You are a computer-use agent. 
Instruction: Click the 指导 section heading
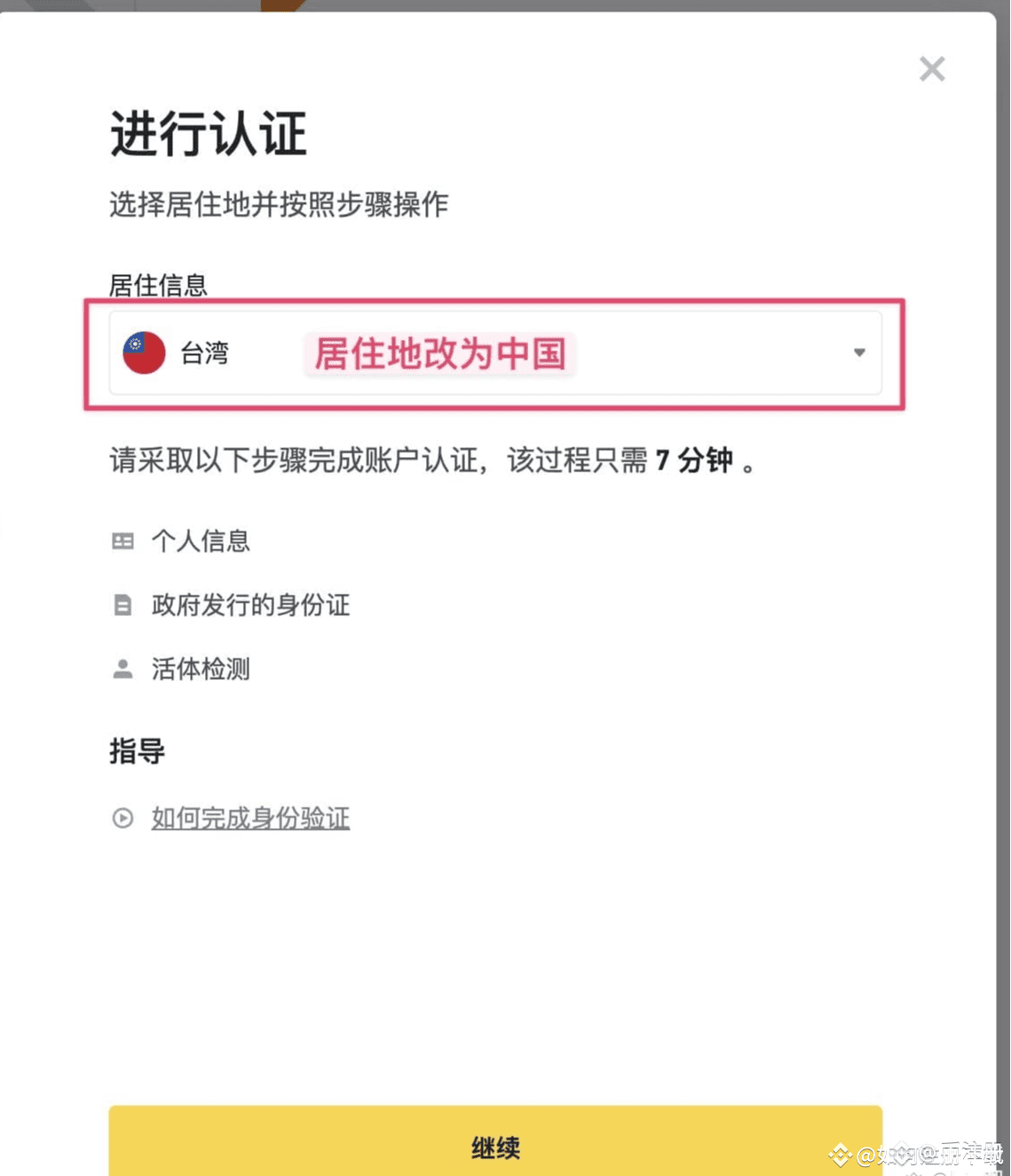pyautogui.click(x=137, y=751)
